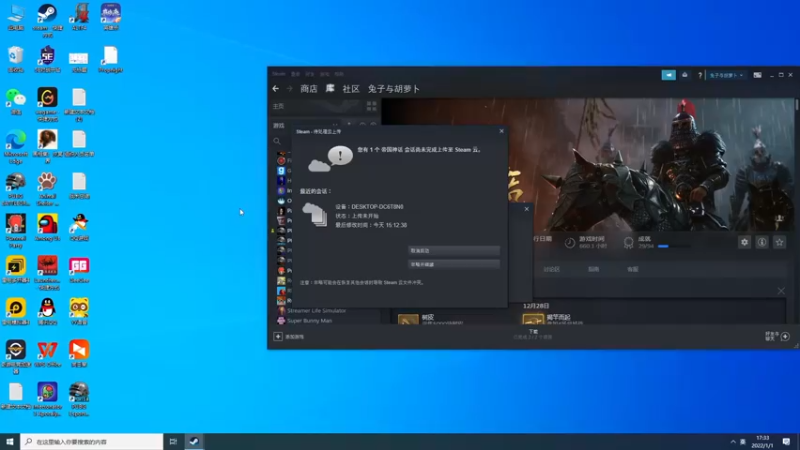Open the 讨论区 discussions link
The image size is (800, 450).
pyautogui.click(x=552, y=269)
